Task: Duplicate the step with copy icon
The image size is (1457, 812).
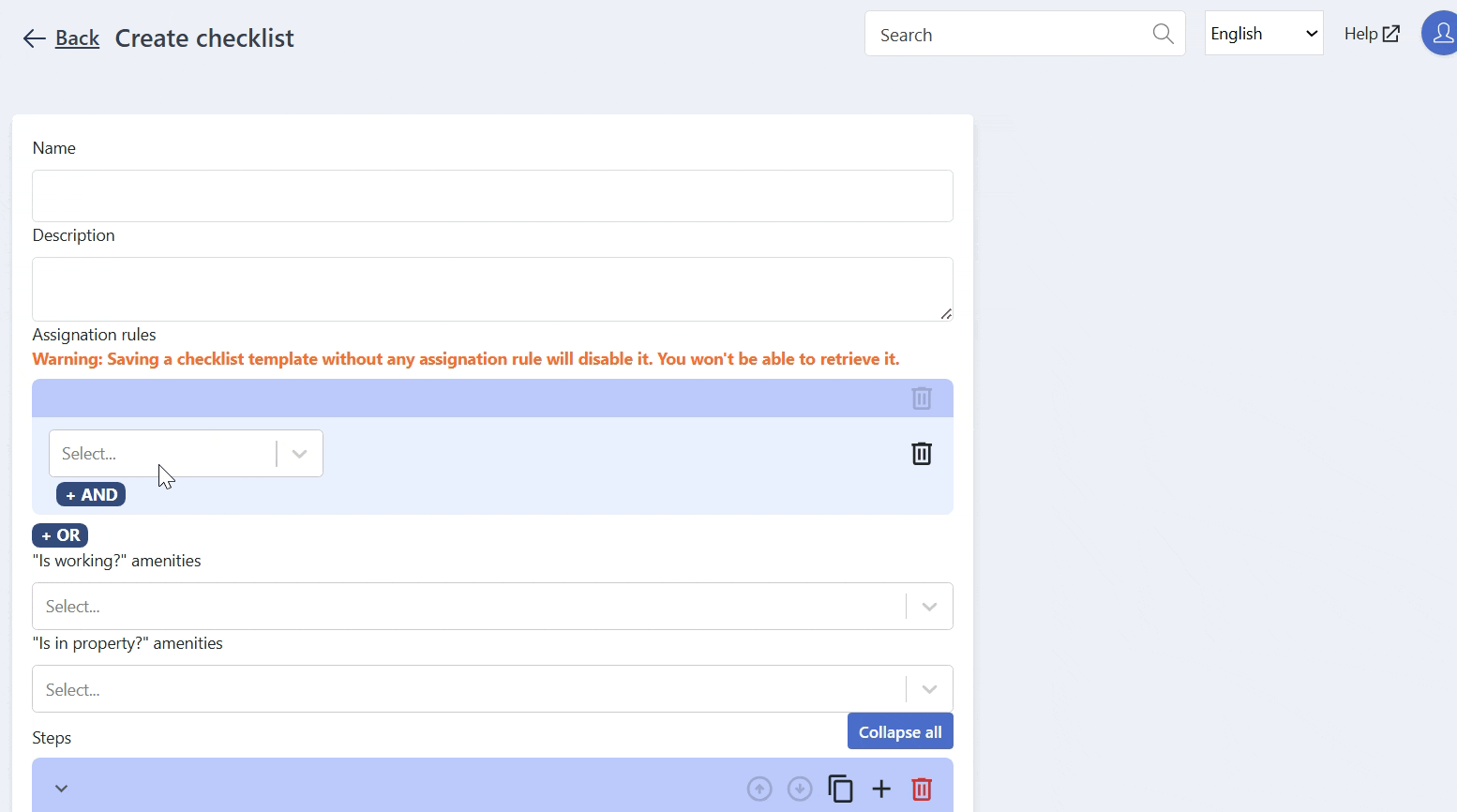Action: pos(840,789)
